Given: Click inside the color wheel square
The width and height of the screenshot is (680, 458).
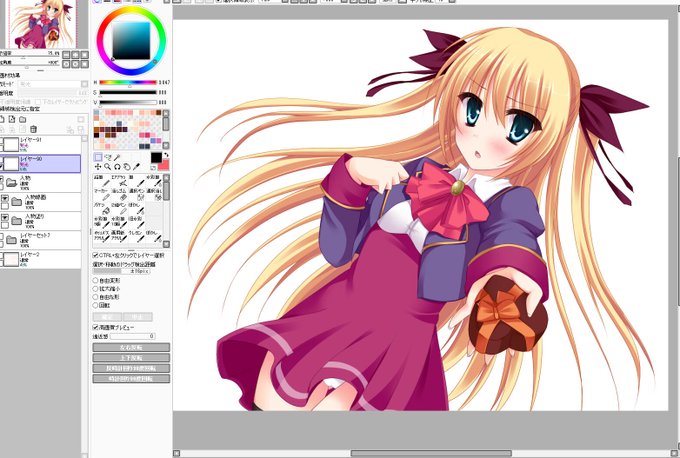Looking at the screenshot, I should tap(131, 41).
